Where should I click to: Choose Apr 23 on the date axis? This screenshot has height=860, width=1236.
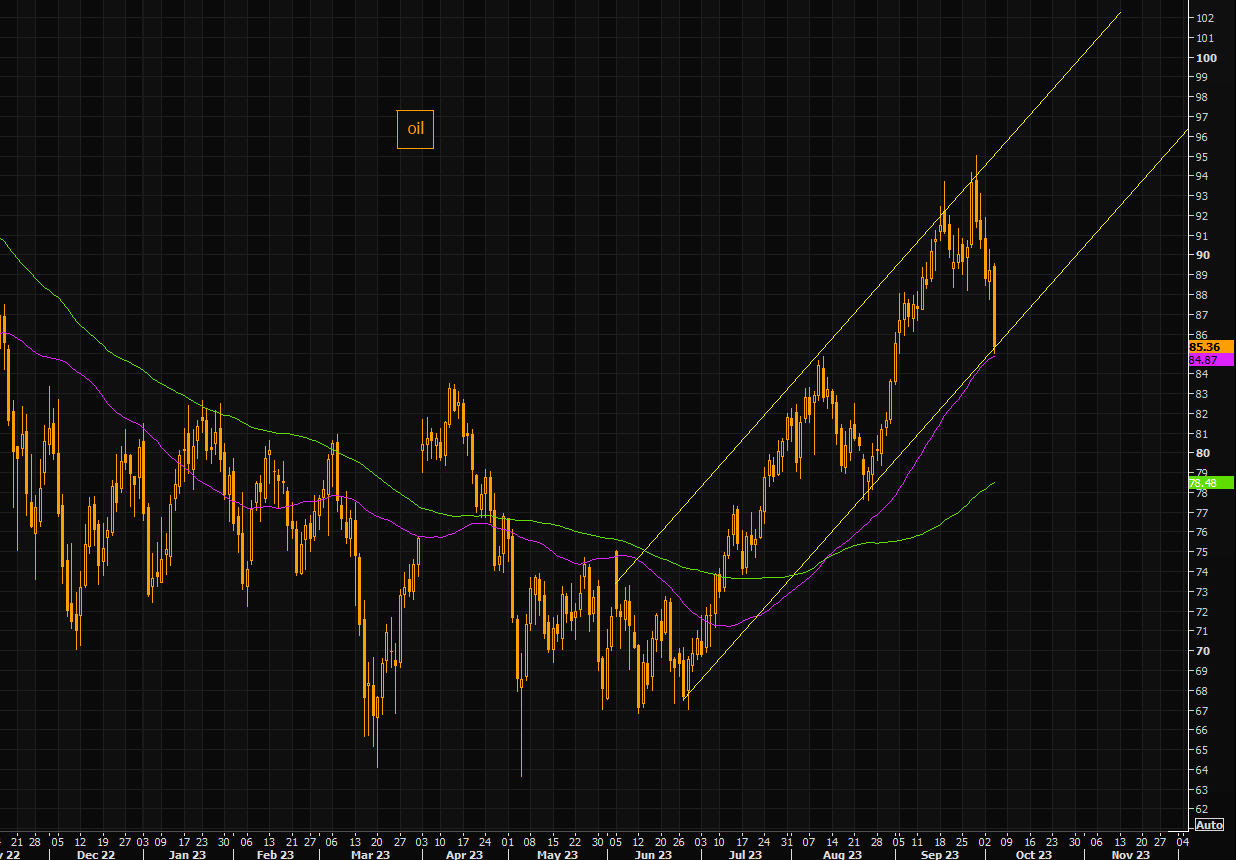click(x=463, y=855)
